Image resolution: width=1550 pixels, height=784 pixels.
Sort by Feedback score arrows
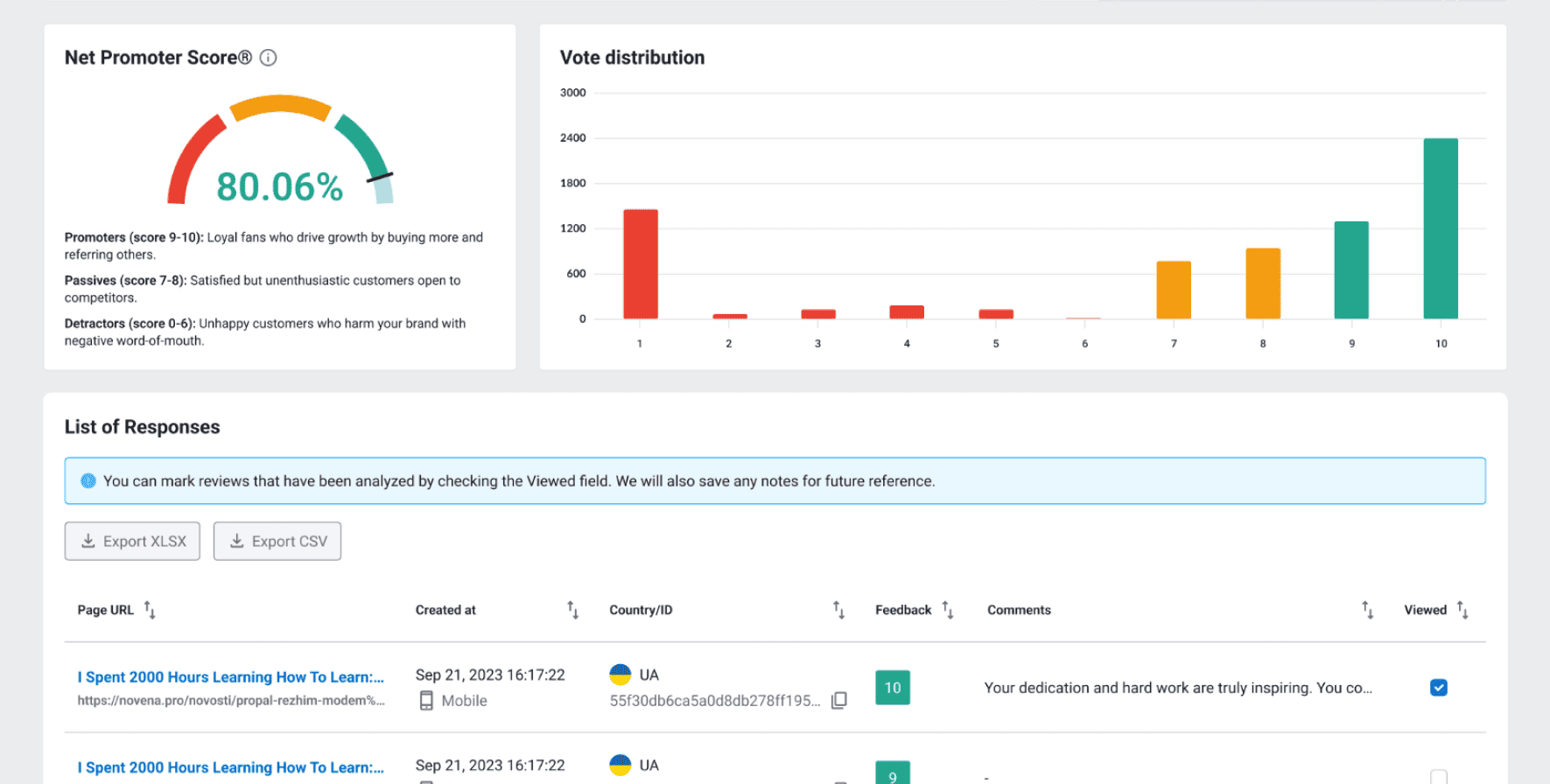(948, 610)
